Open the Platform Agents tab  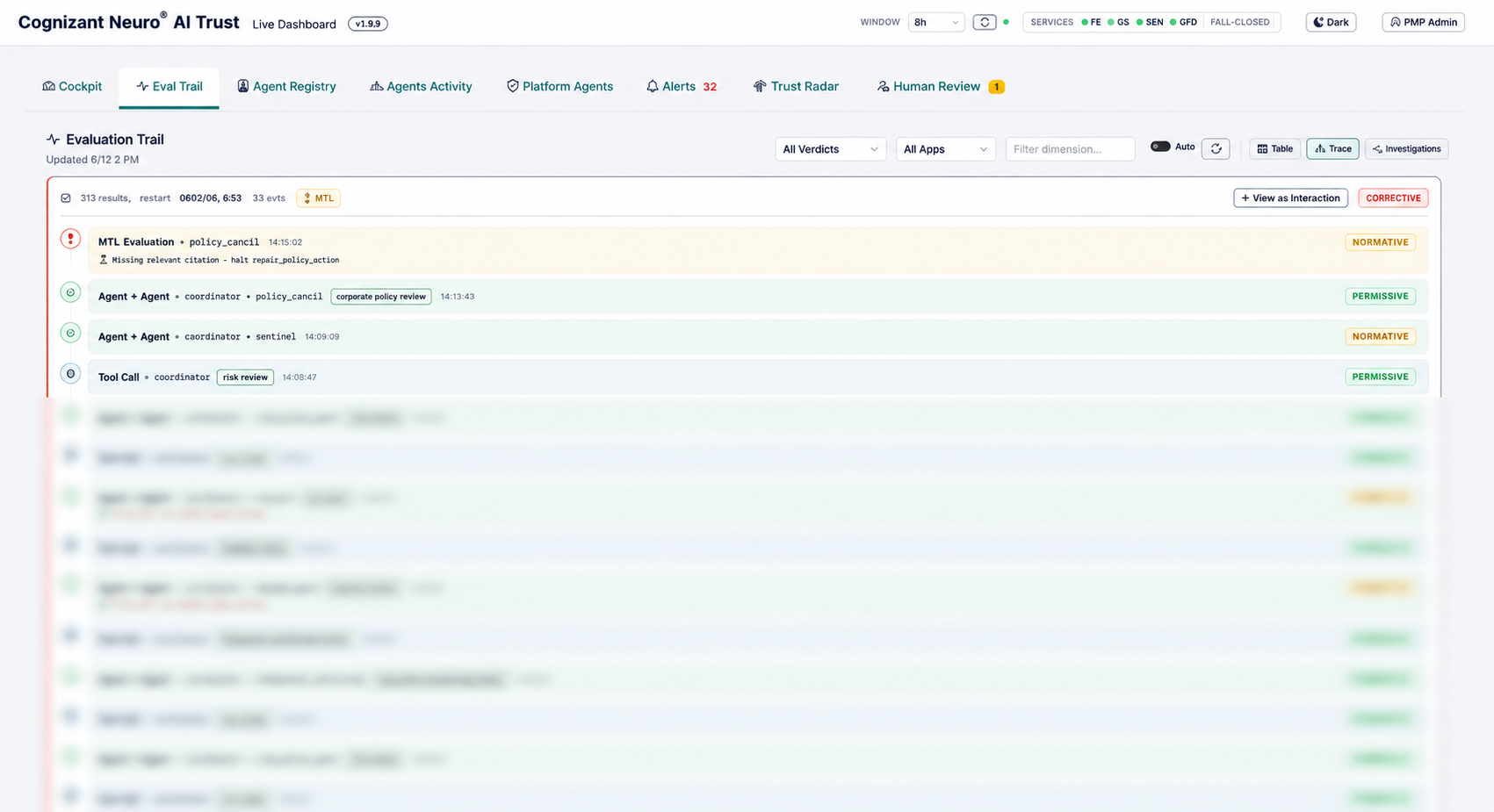pyautogui.click(x=559, y=86)
